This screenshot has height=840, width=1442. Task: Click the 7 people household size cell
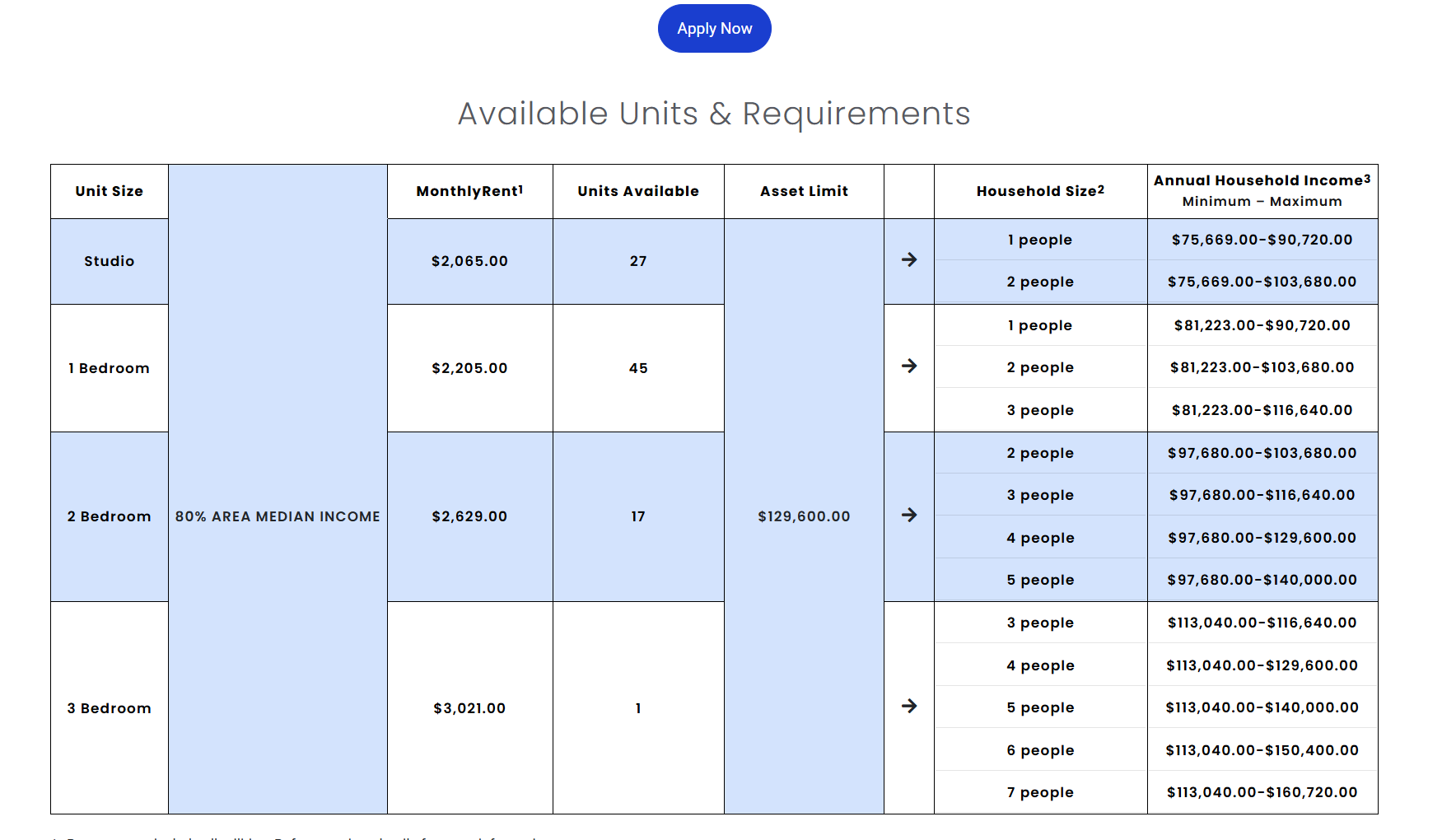tap(1040, 792)
